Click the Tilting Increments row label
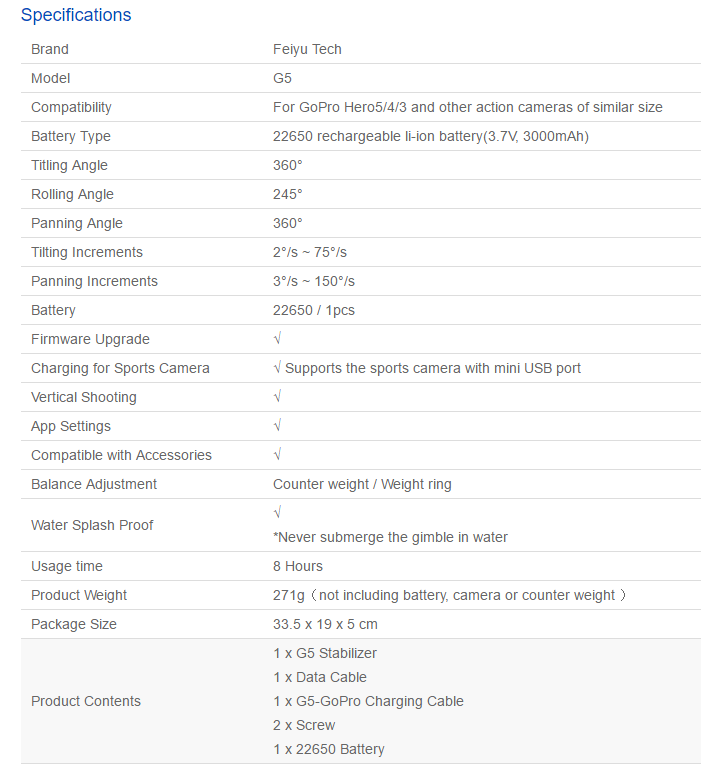This screenshot has height=769, width=701. (87, 252)
